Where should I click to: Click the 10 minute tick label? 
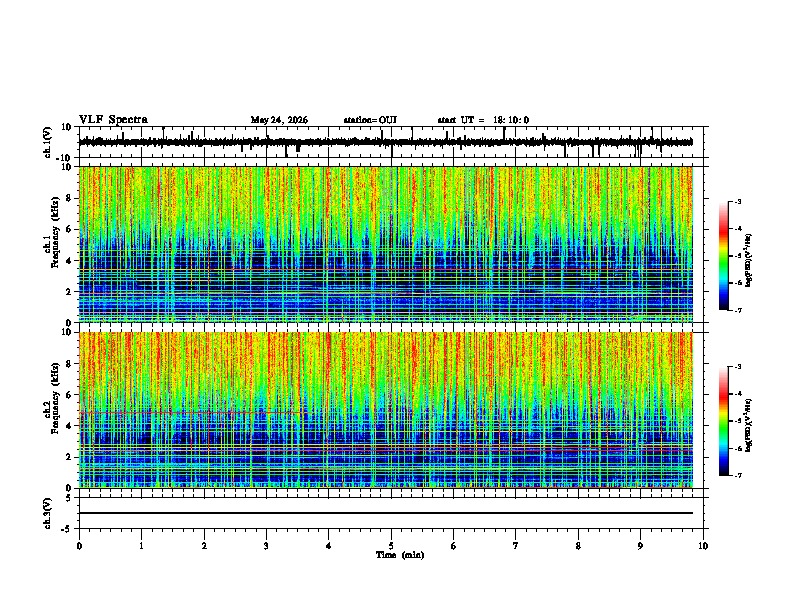(703, 546)
